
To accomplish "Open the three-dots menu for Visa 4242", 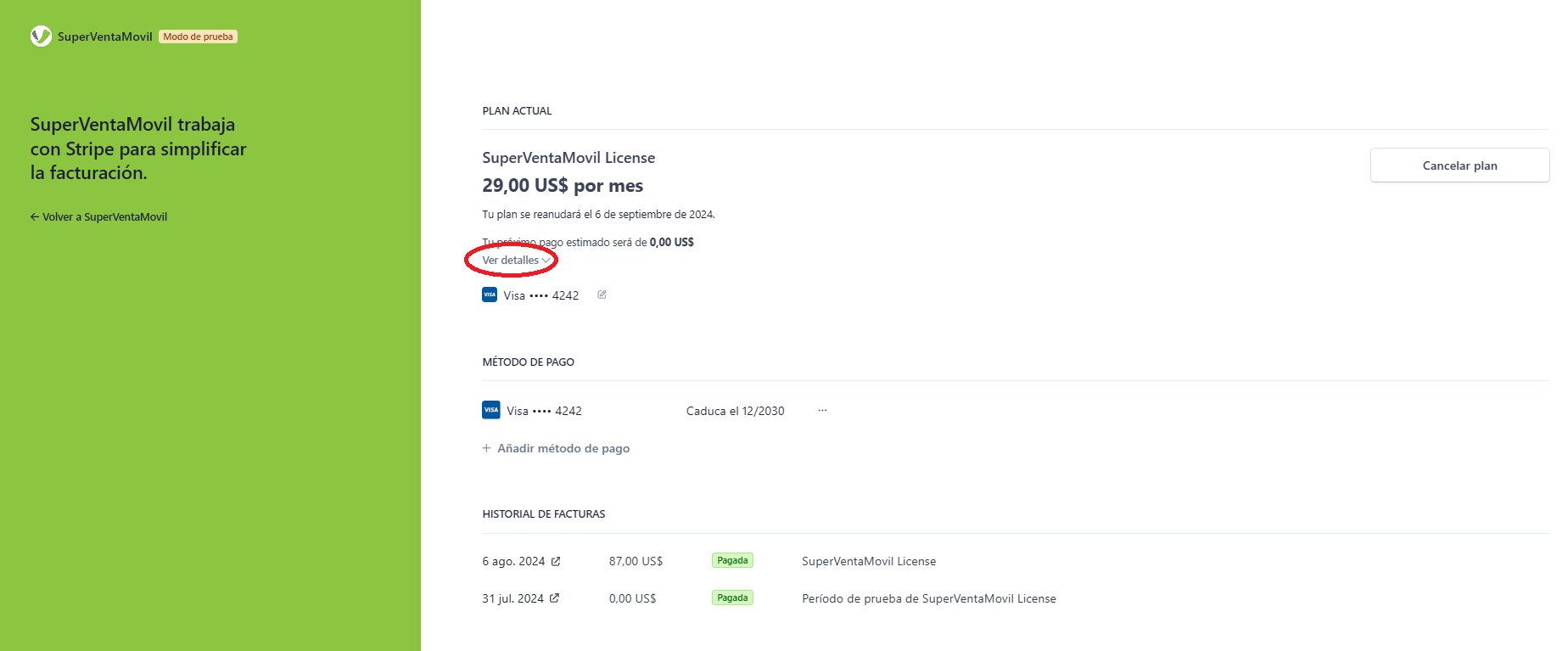I will click(x=822, y=410).
